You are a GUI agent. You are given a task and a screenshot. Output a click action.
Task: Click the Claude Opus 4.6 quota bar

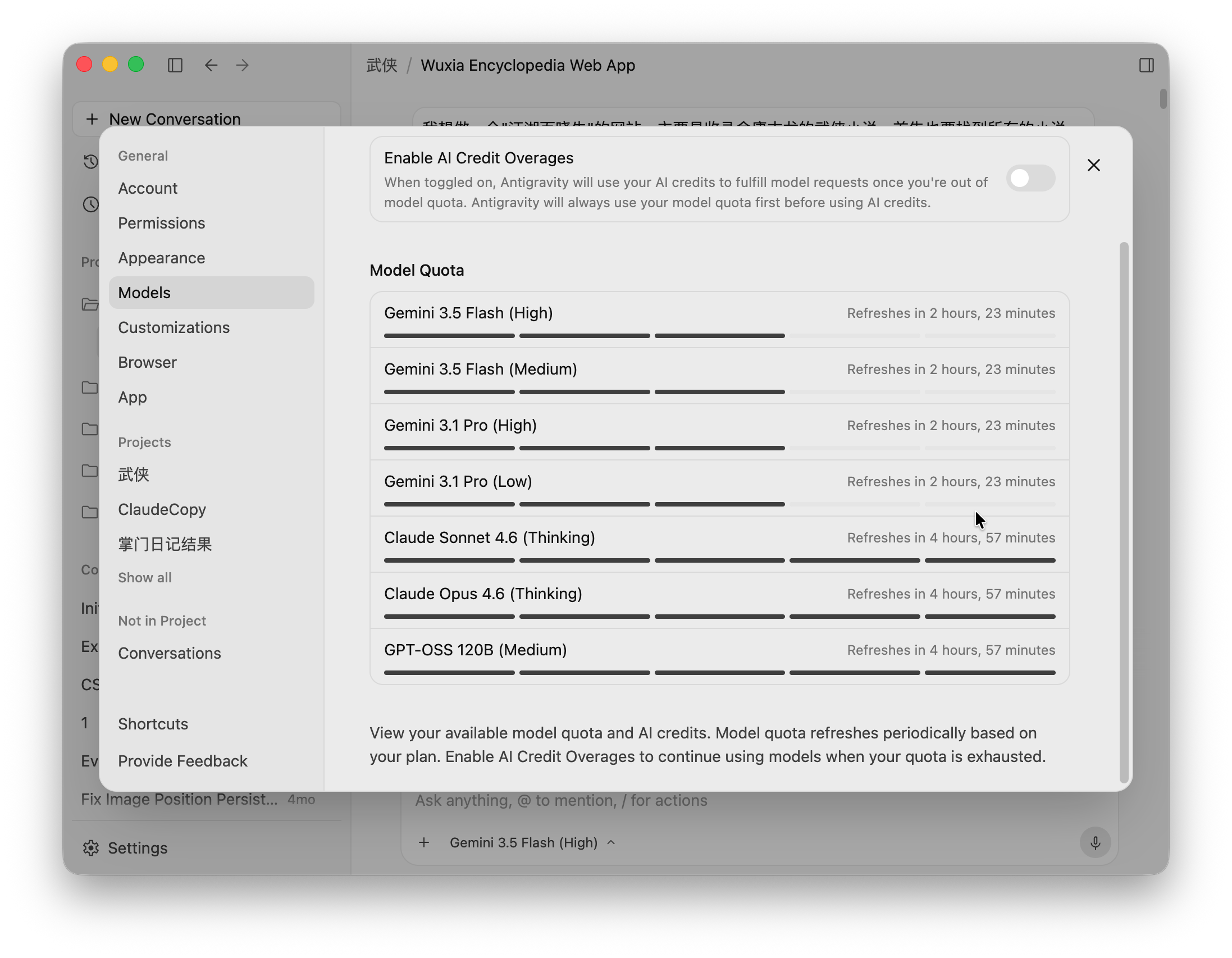(x=719, y=617)
